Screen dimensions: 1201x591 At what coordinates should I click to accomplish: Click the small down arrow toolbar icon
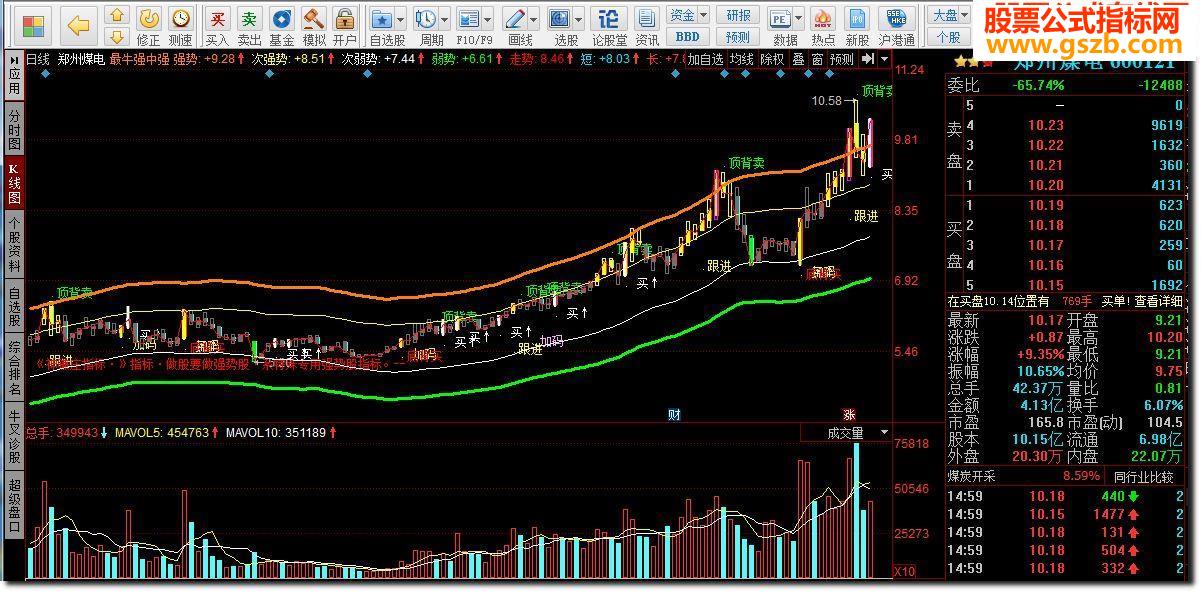click(118, 36)
